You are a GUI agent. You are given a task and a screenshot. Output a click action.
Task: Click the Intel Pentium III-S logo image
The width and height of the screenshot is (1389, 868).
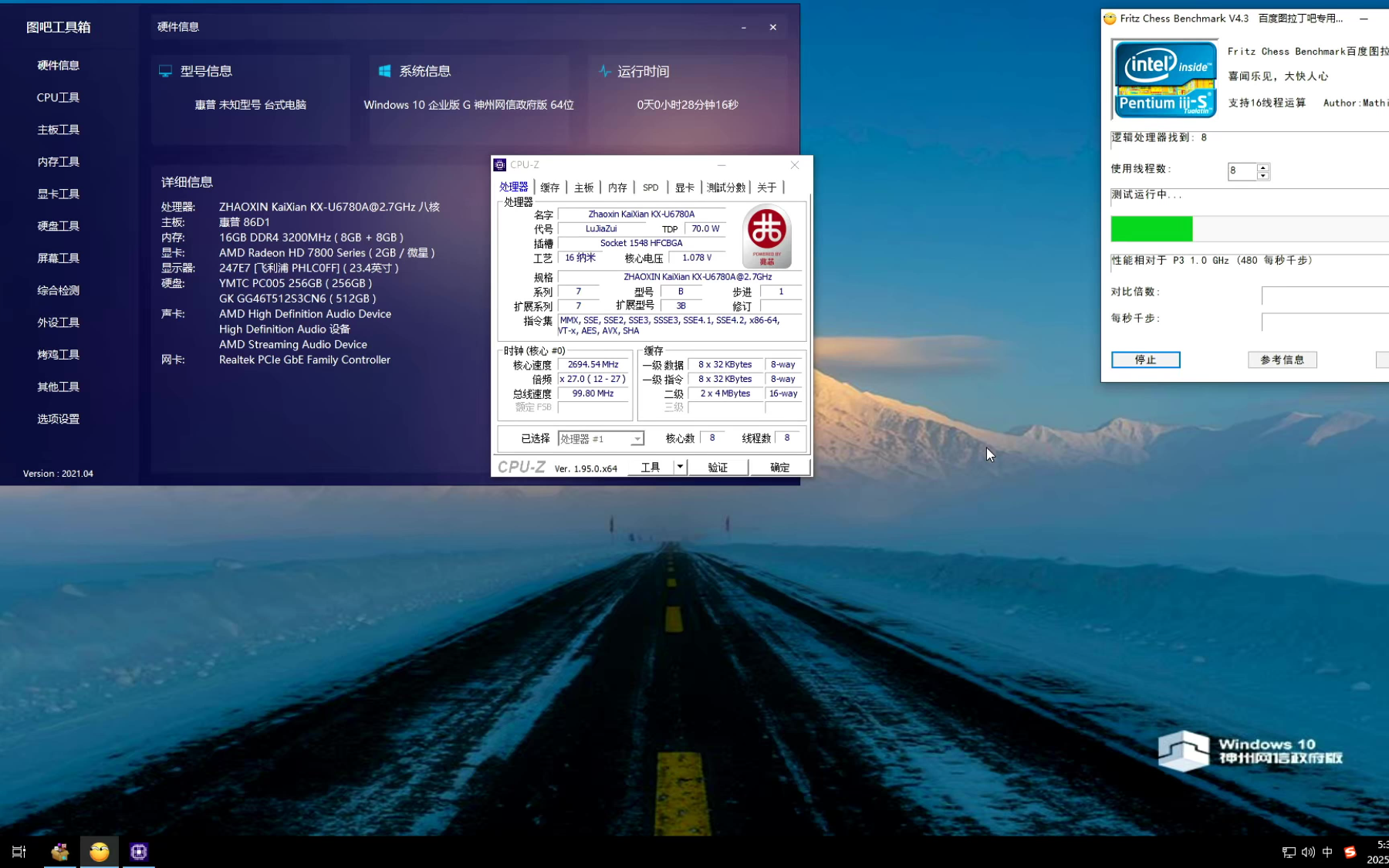1164,79
